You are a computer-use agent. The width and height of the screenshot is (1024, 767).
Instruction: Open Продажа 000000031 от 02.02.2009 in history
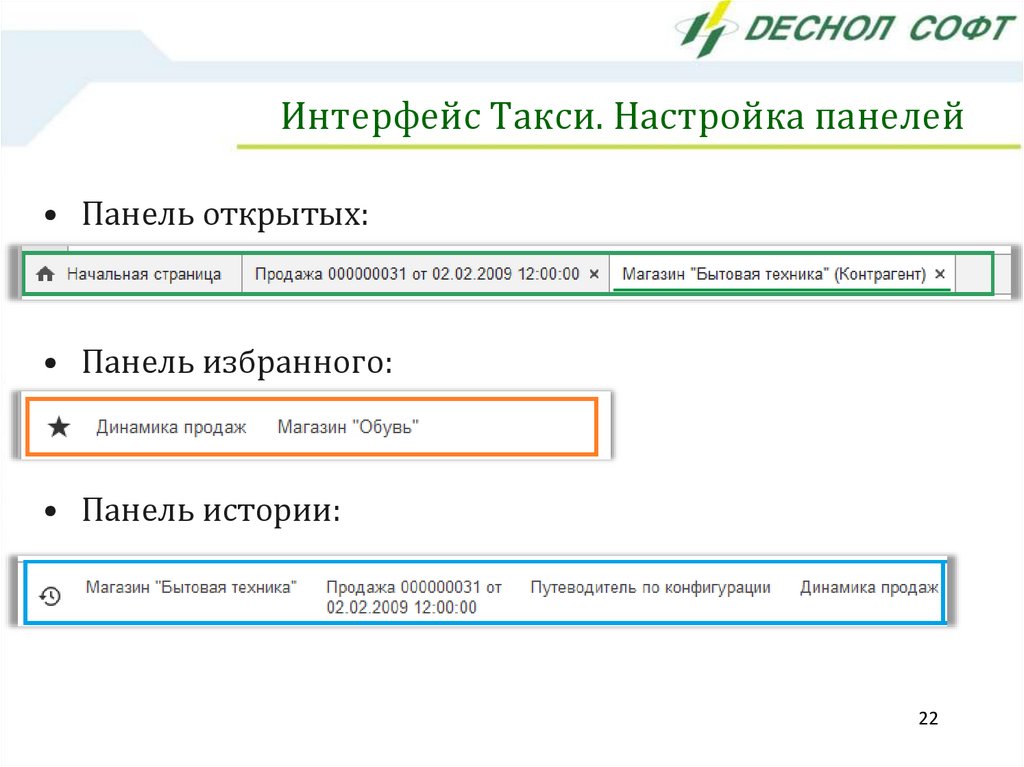click(x=414, y=597)
